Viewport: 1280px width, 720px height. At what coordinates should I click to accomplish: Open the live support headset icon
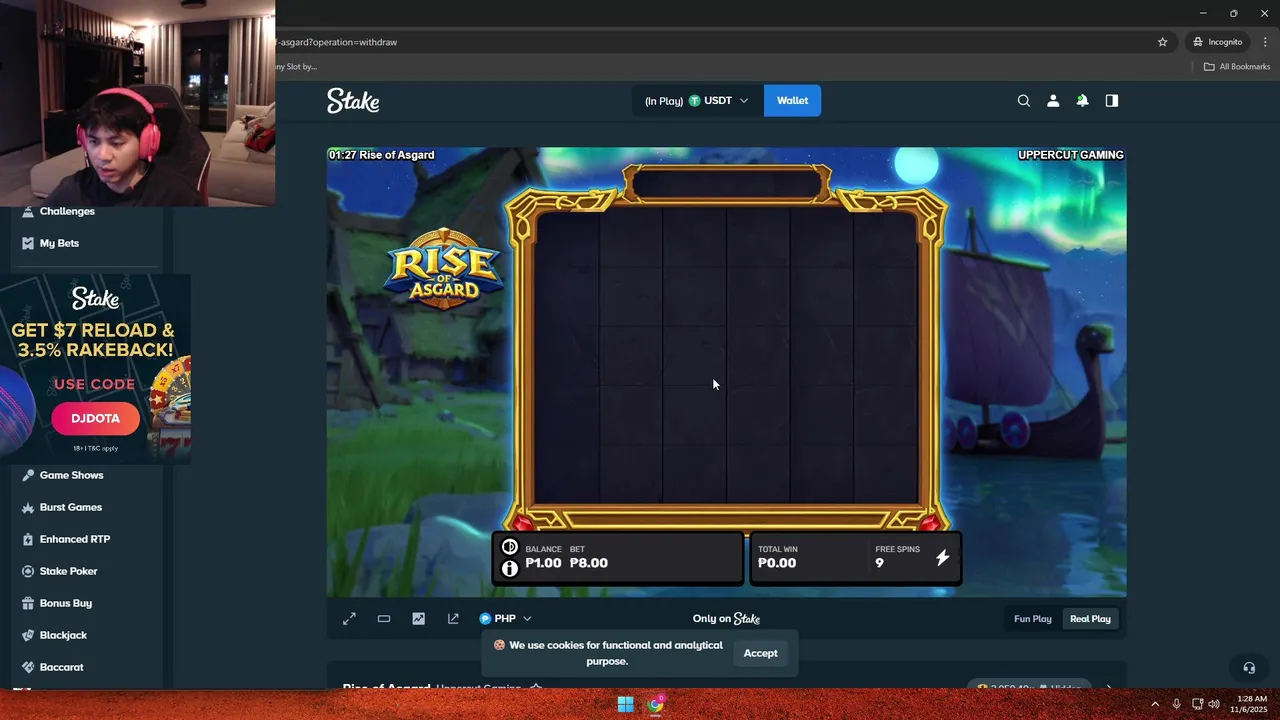tap(1249, 668)
